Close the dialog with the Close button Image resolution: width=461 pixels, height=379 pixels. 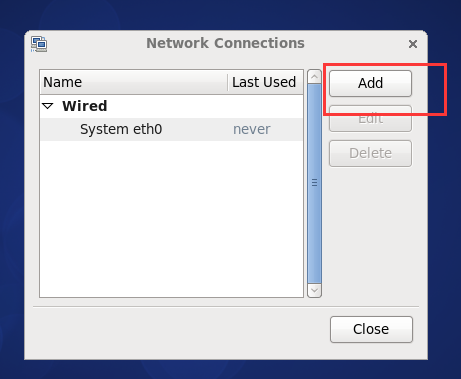[x=371, y=329]
